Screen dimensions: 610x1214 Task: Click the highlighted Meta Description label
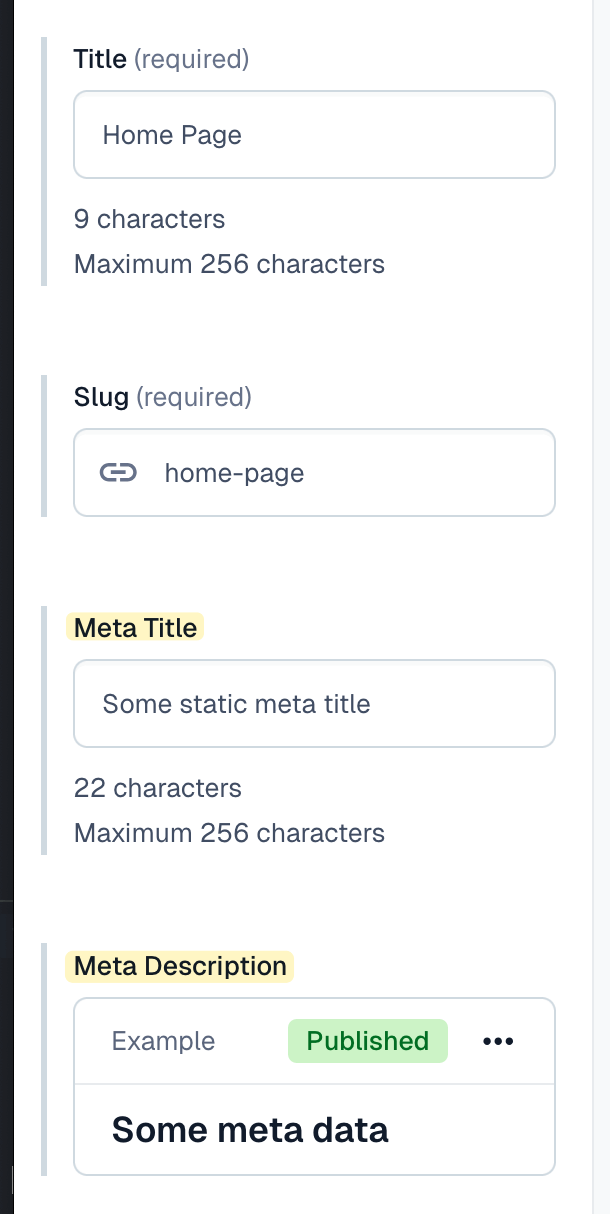[x=179, y=966]
